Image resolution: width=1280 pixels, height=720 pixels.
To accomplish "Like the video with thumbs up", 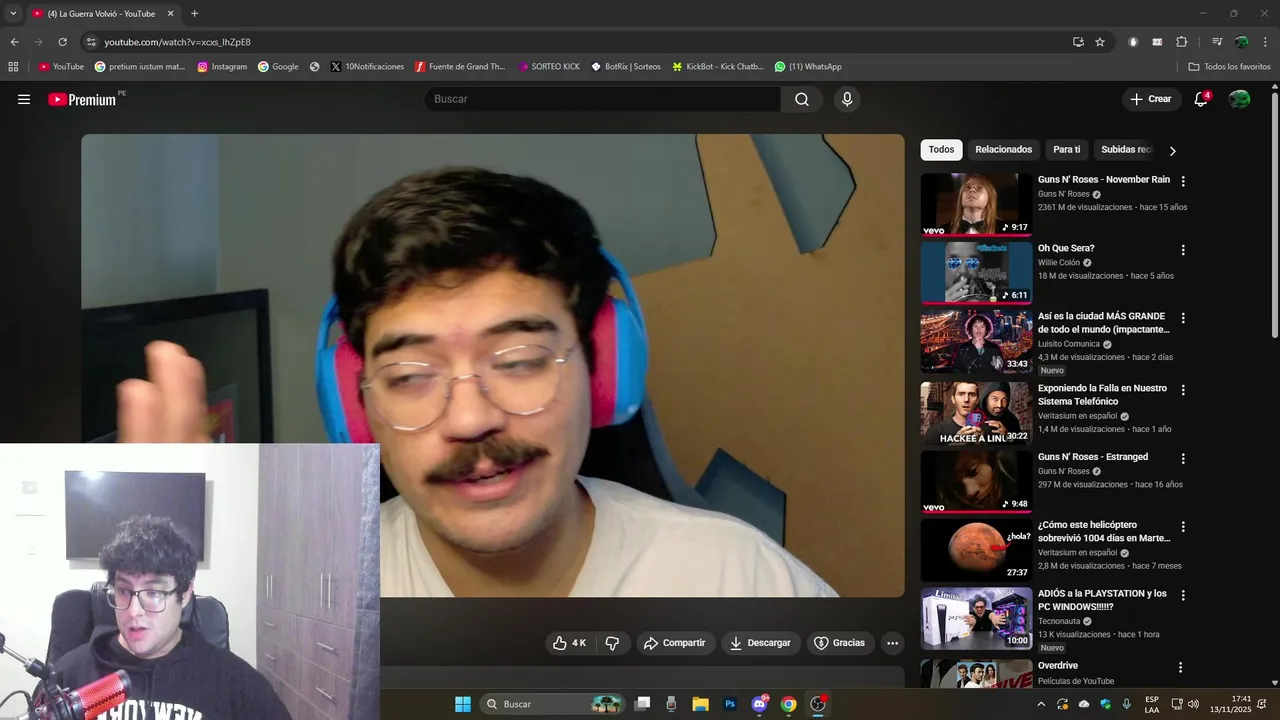I will [x=570, y=643].
